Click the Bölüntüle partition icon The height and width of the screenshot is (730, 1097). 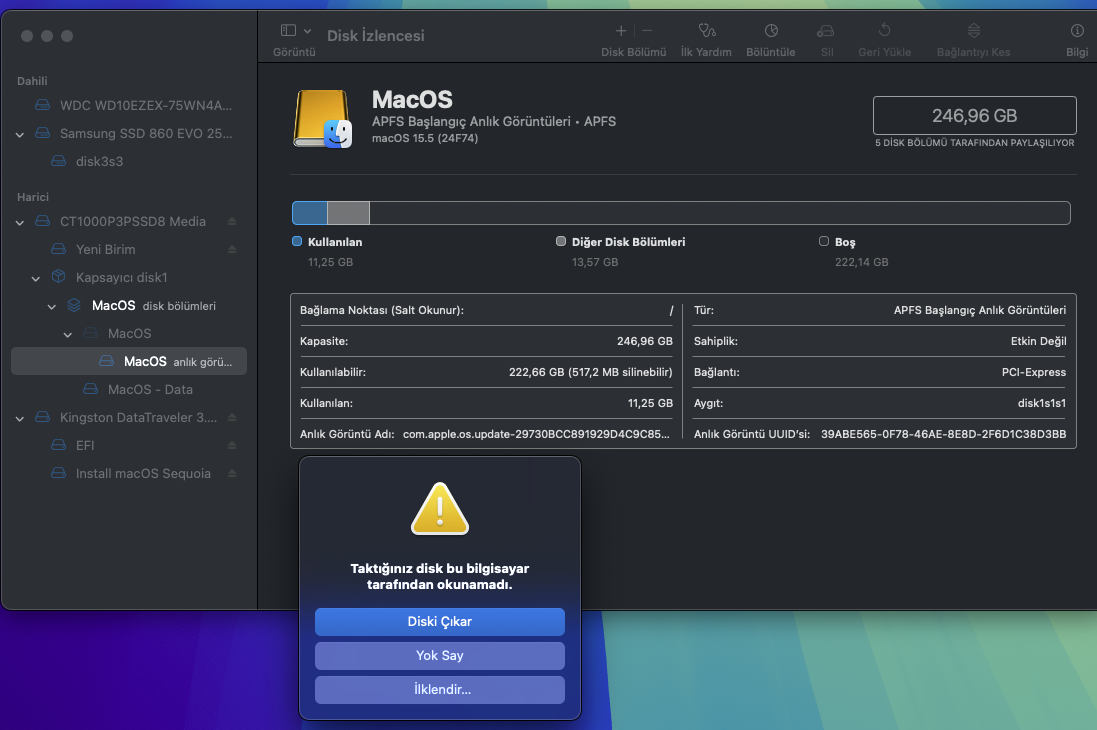tap(770, 32)
